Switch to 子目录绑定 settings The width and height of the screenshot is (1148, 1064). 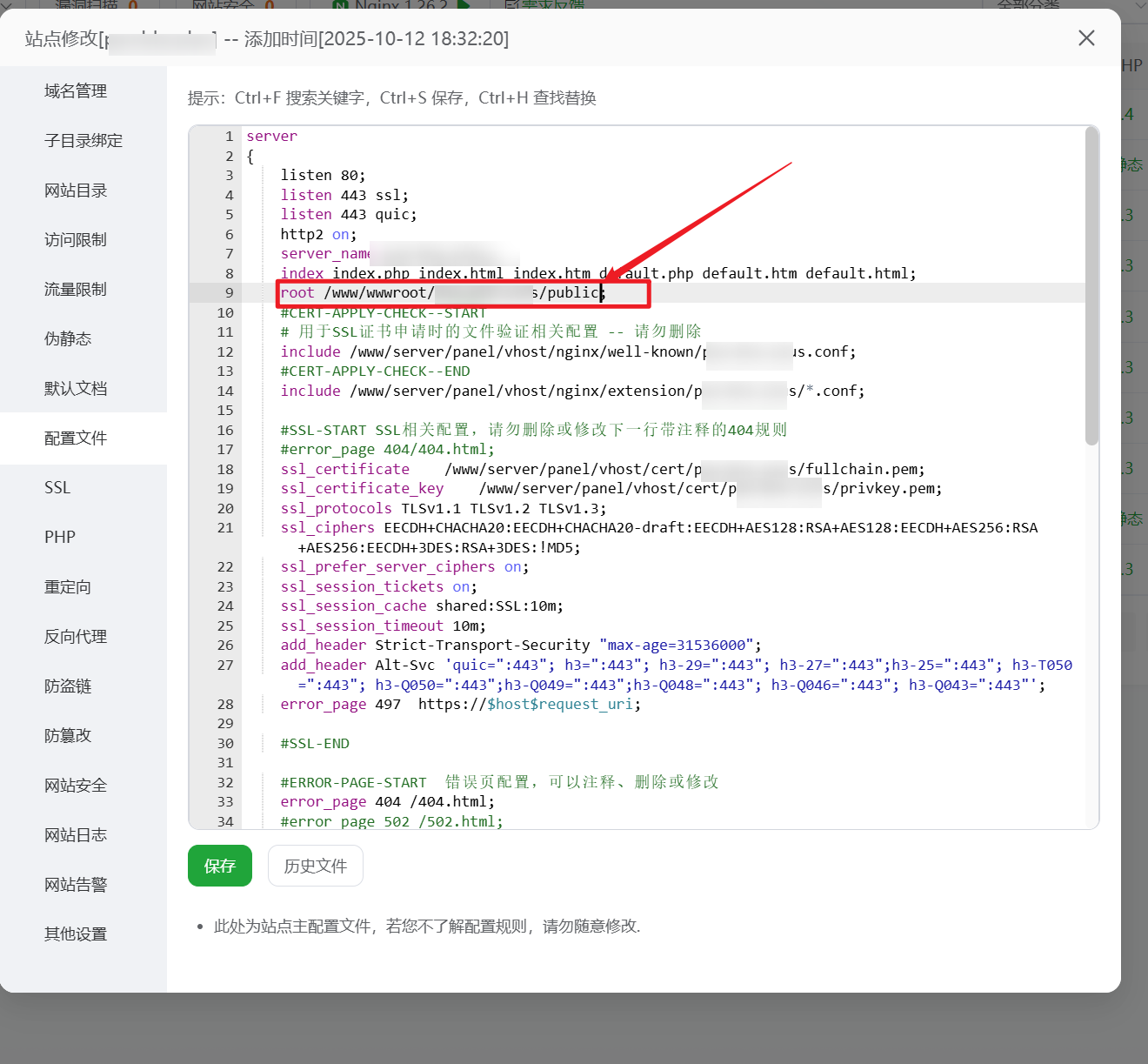[x=83, y=141]
